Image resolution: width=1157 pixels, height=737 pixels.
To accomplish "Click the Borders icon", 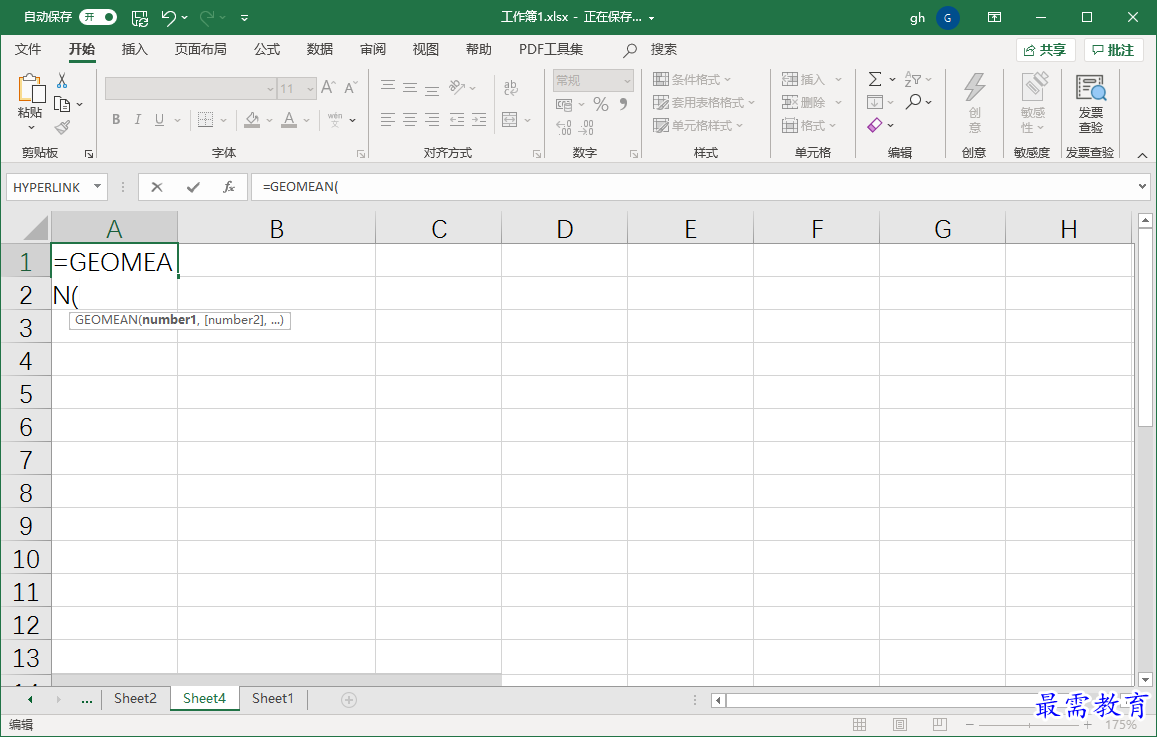I will tap(206, 120).
